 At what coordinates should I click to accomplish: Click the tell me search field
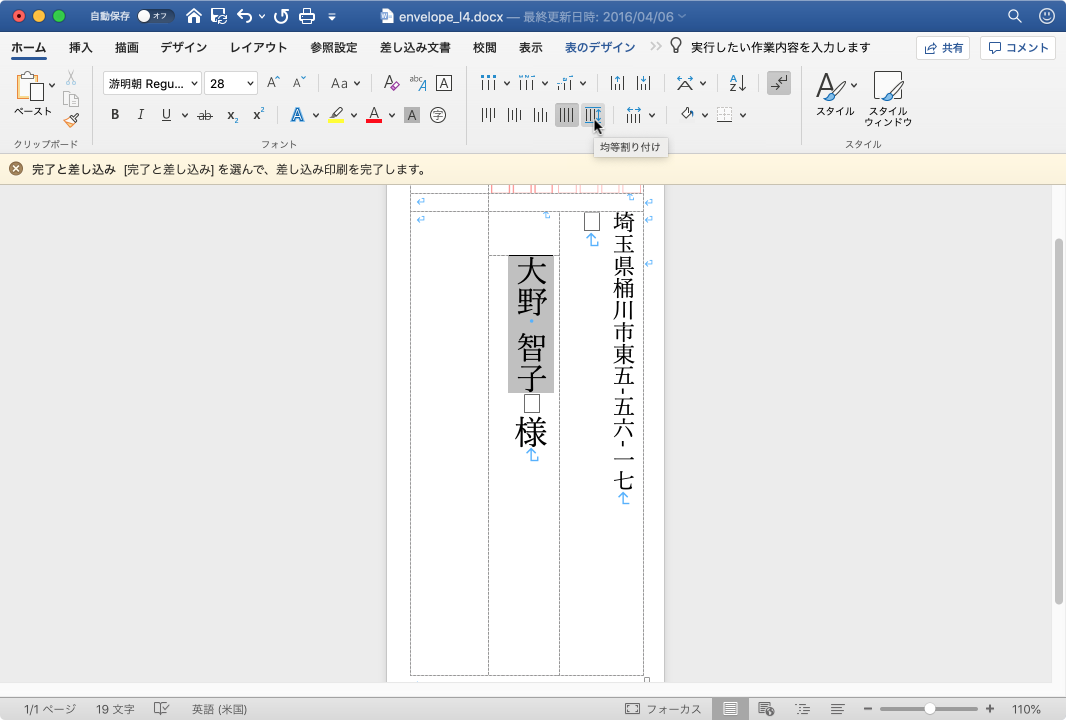pyautogui.click(x=780, y=48)
